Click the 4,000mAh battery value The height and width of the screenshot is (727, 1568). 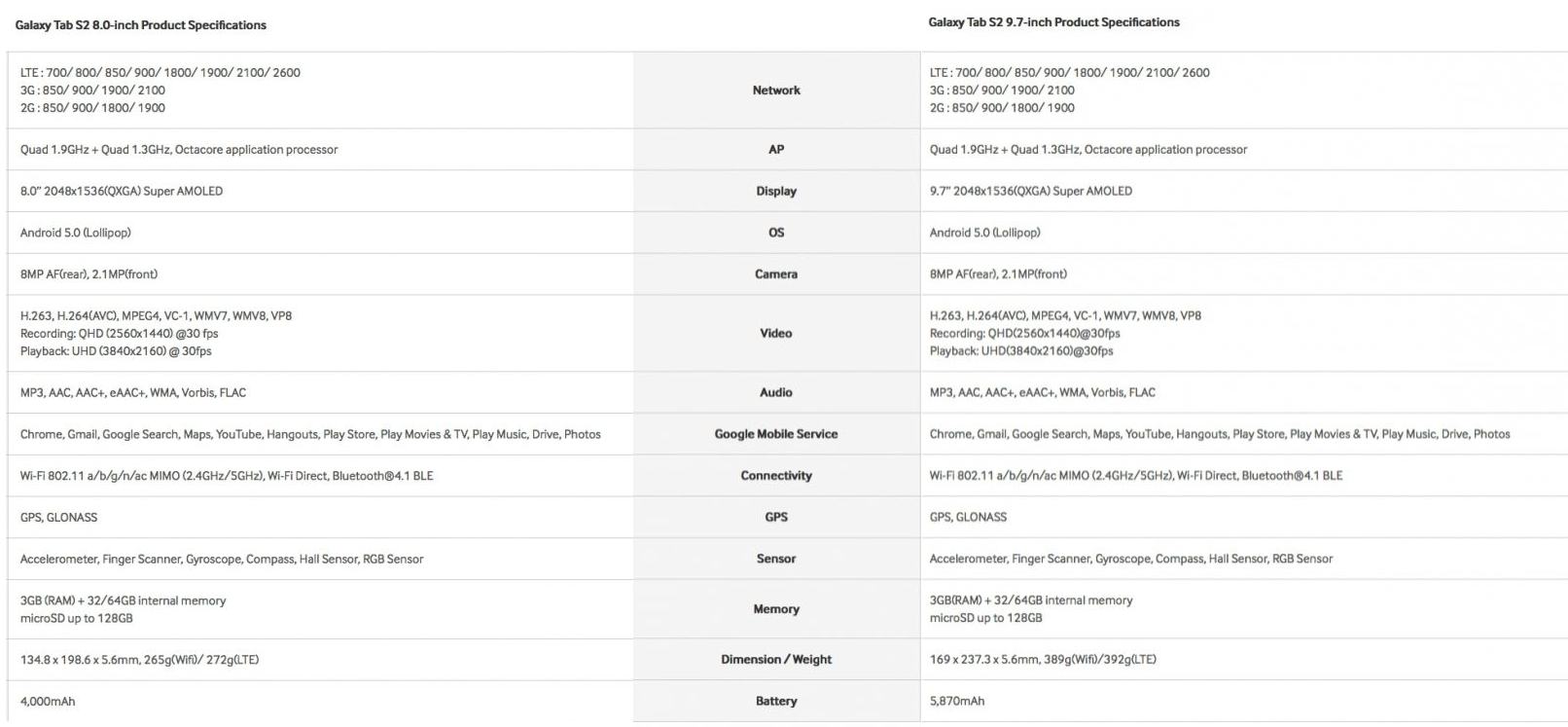pyautogui.click(x=48, y=702)
